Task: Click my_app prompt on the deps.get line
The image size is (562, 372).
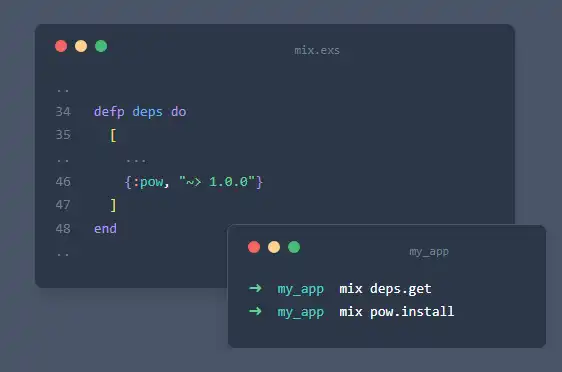Action: [301, 289]
